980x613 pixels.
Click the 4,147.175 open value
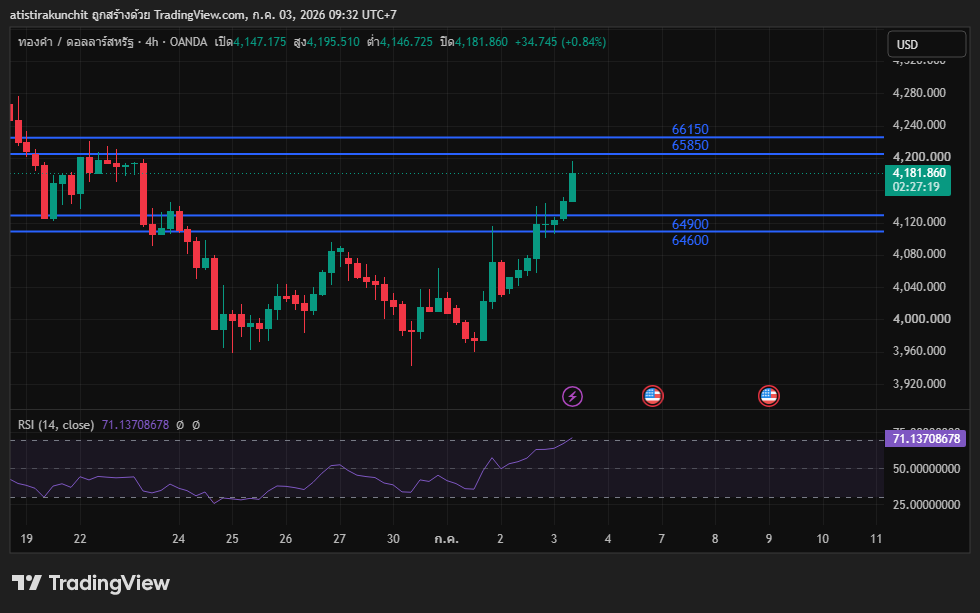259,42
